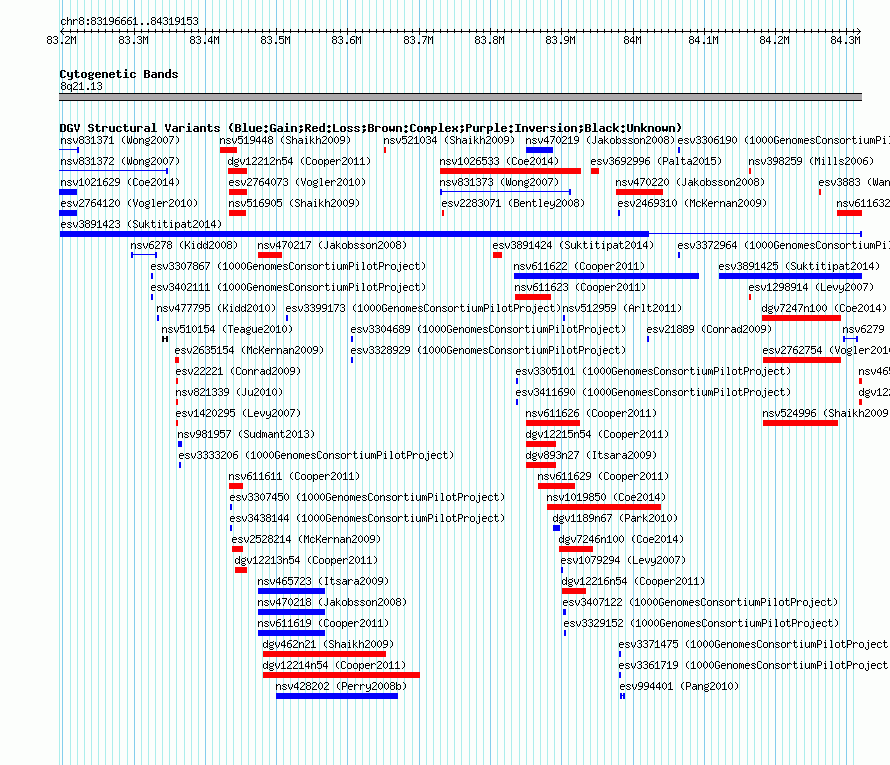Click the chr8:83196661..84319153 coordinate text
Viewport: 890px width, 765px height.
tap(129, 21)
